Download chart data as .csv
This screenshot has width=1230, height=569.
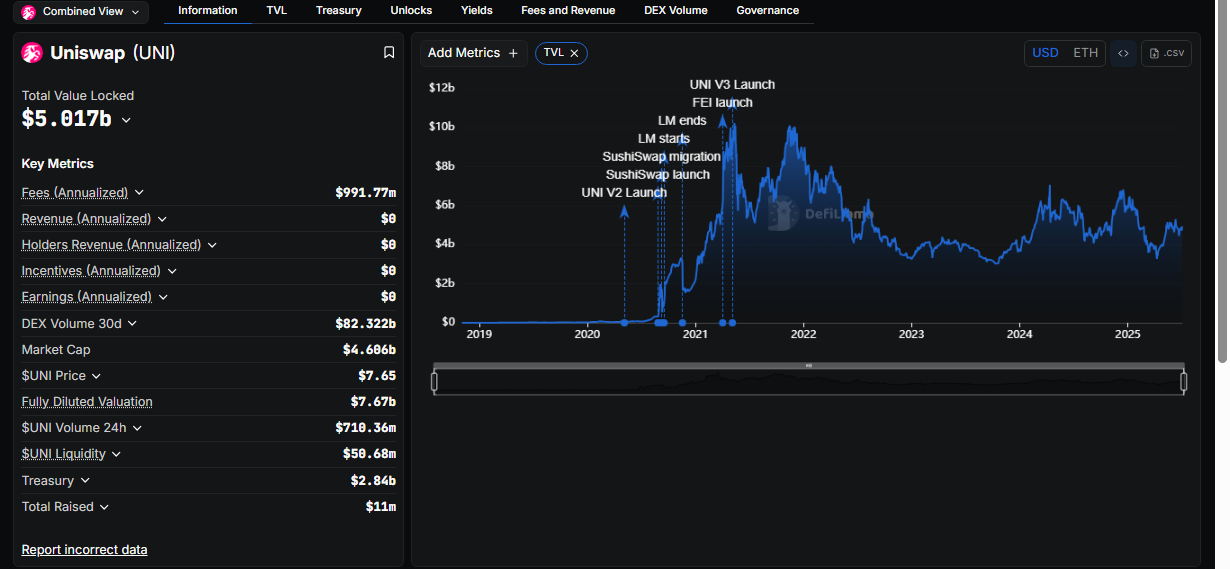pos(1166,53)
